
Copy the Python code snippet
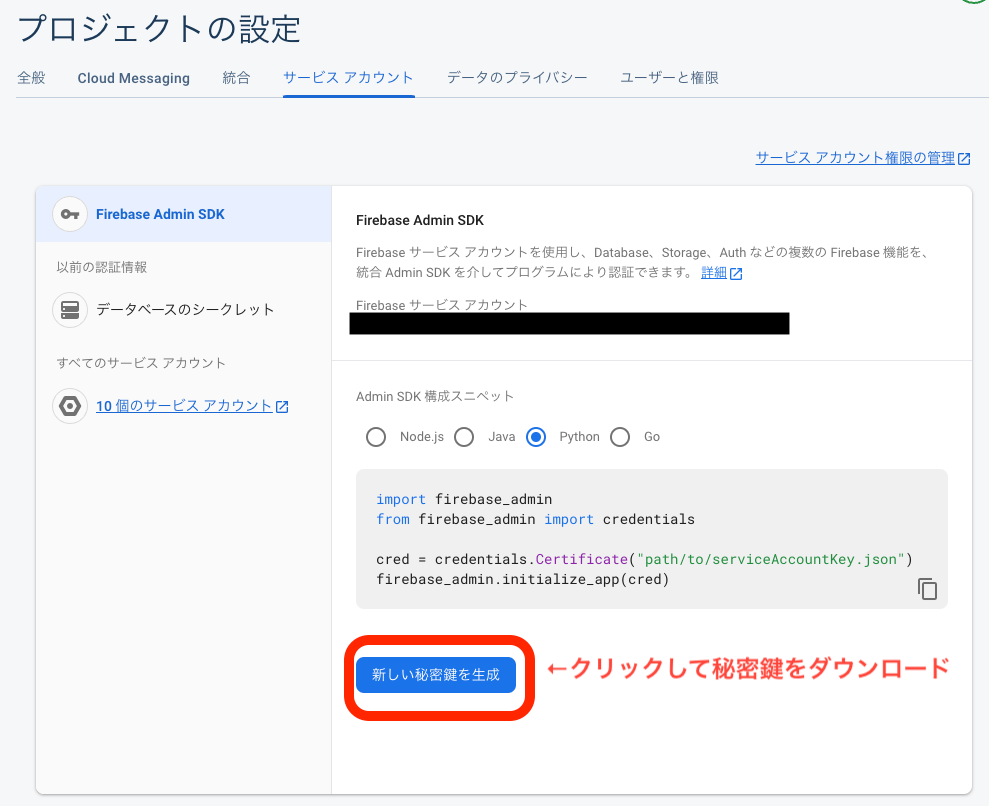(x=927, y=588)
